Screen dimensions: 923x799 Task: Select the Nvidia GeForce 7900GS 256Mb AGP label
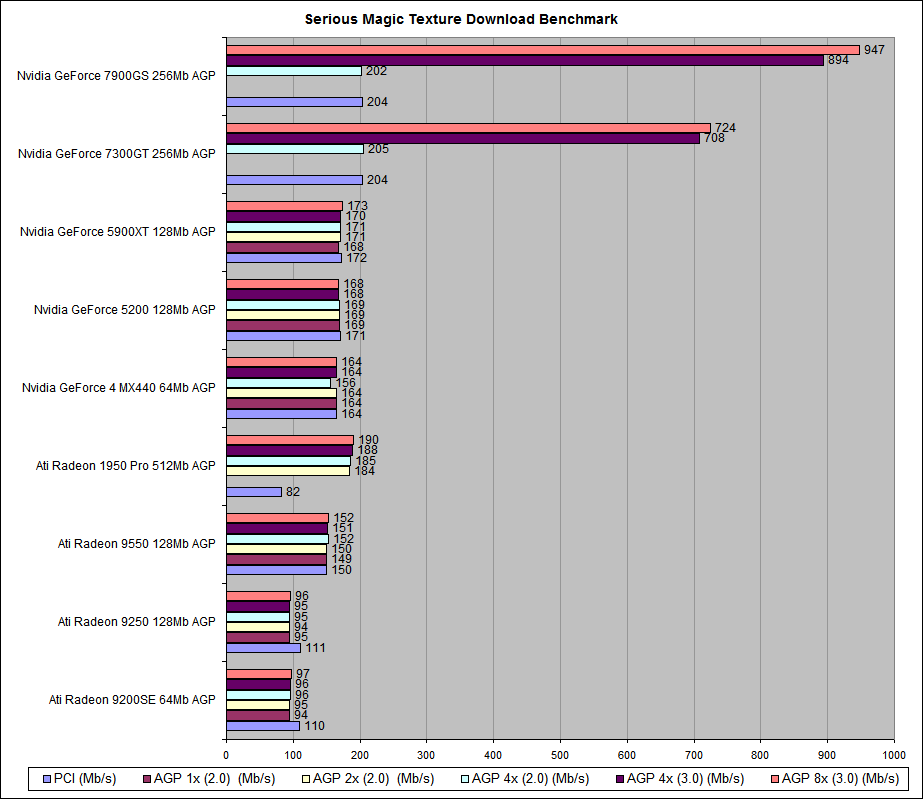(116, 75)
